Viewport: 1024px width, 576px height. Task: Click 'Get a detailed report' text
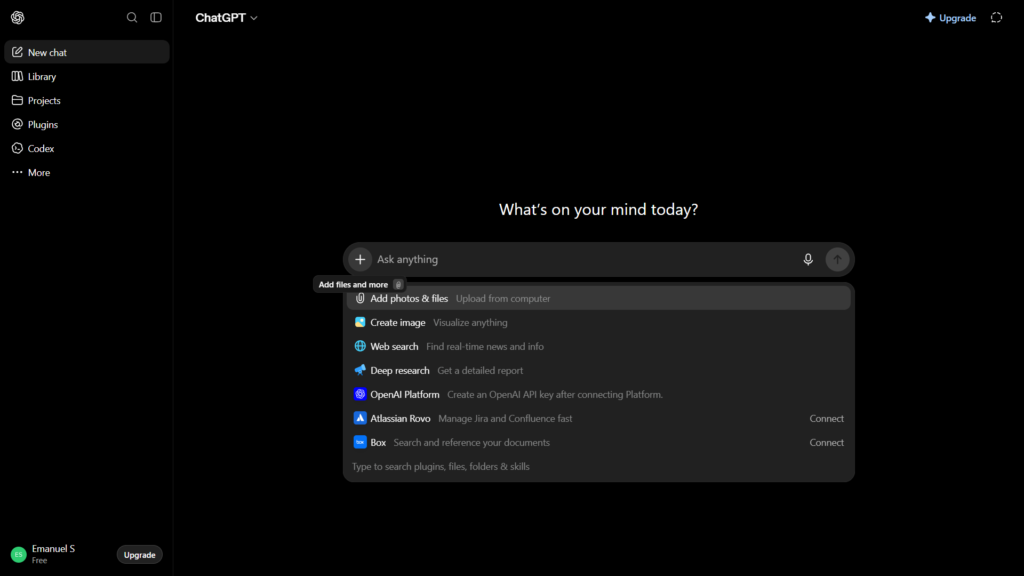click(x=480, y=370)
